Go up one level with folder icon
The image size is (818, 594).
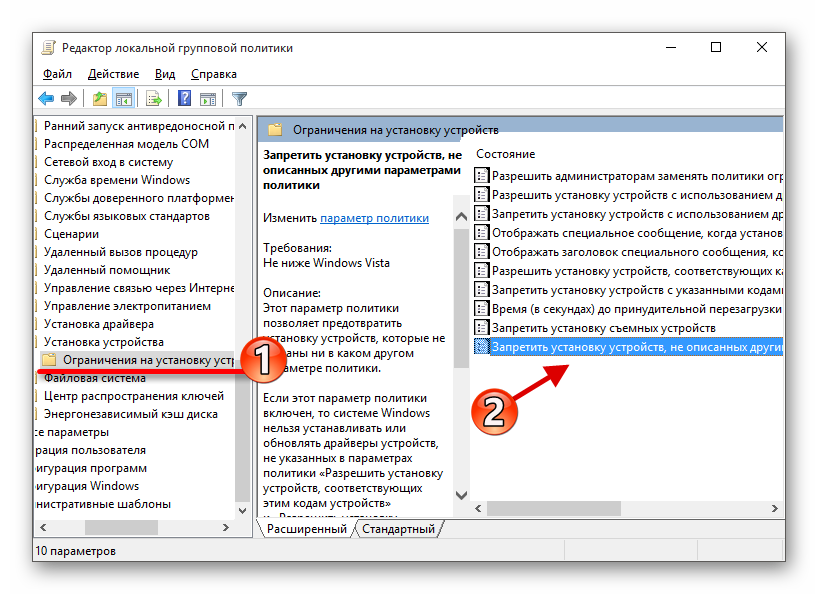click(100, 98)
